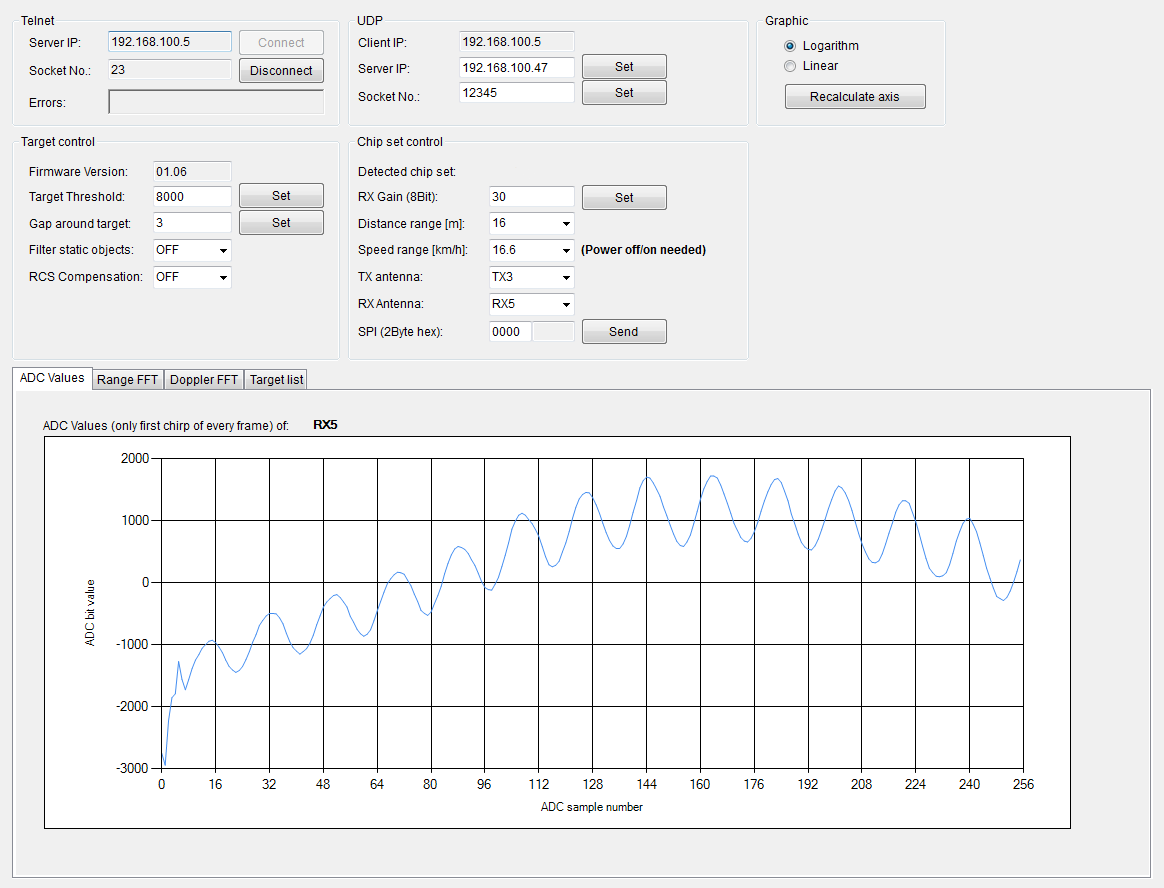Open the Doppler FFT tab
Screen dimensions: 1164x888
(x=203, y=379)
